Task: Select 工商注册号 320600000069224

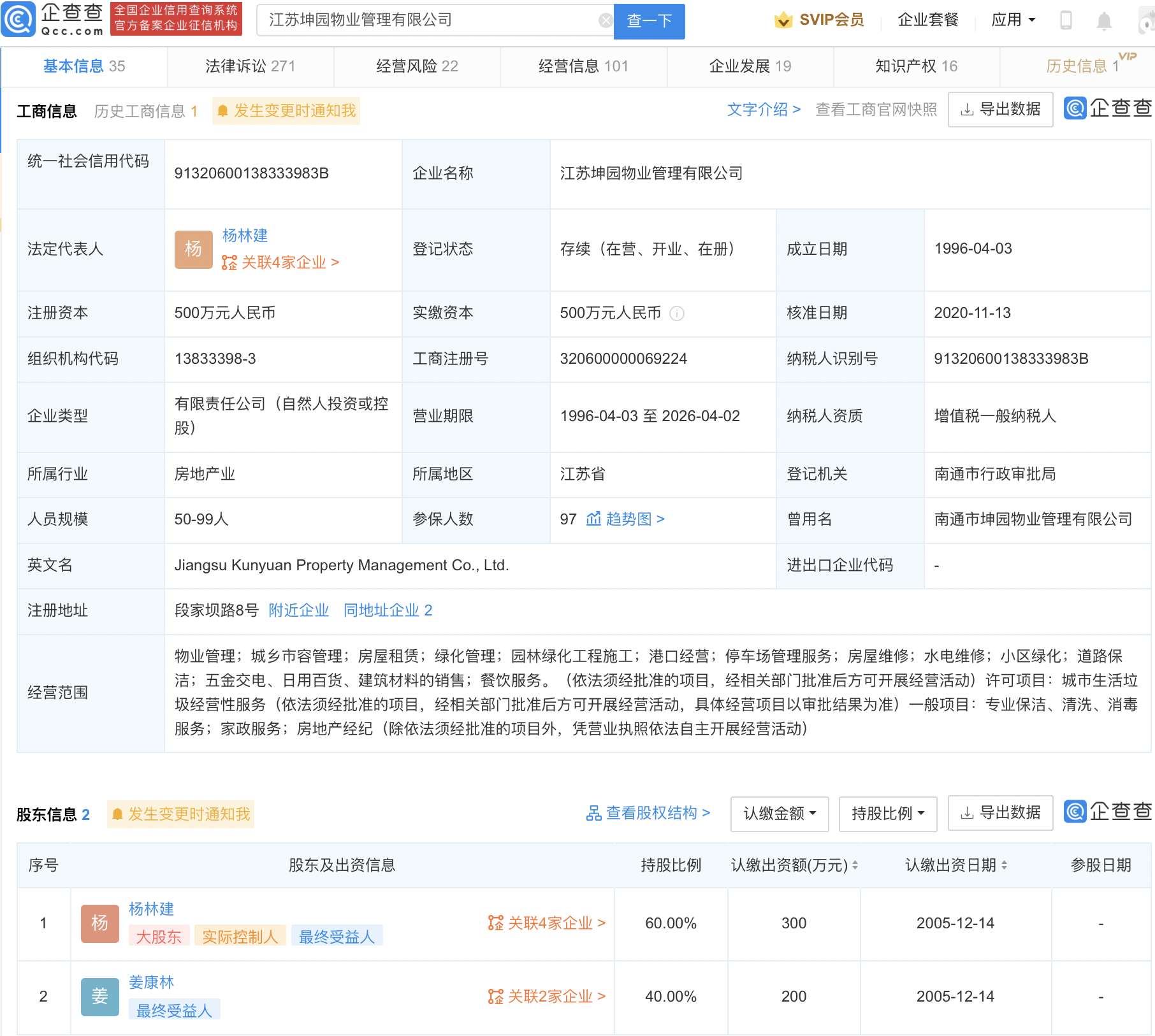Action: click(x=623, y=359)
